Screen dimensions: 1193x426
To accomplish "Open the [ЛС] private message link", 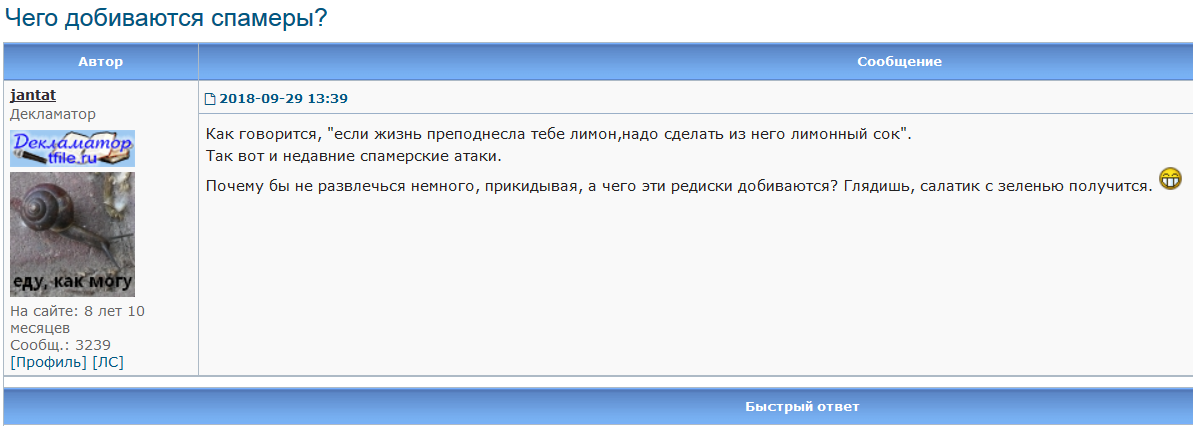I will [108, 362].
